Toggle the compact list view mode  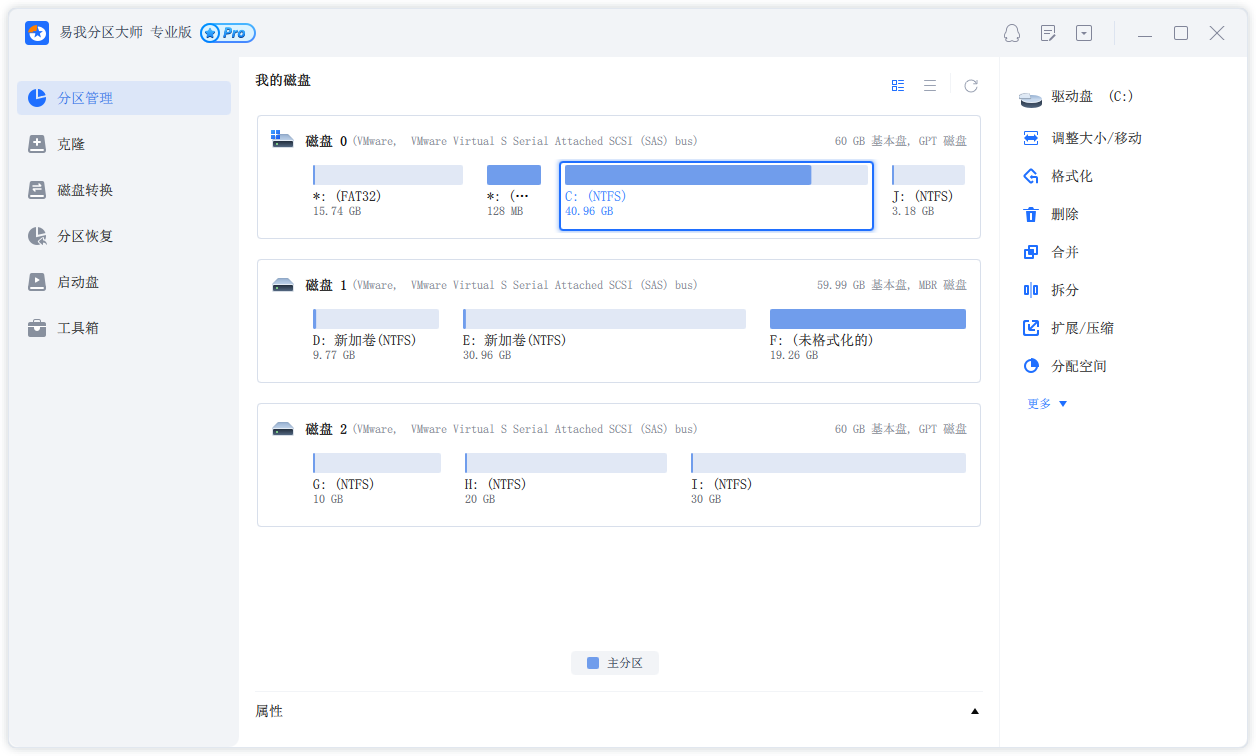[929, 85]
